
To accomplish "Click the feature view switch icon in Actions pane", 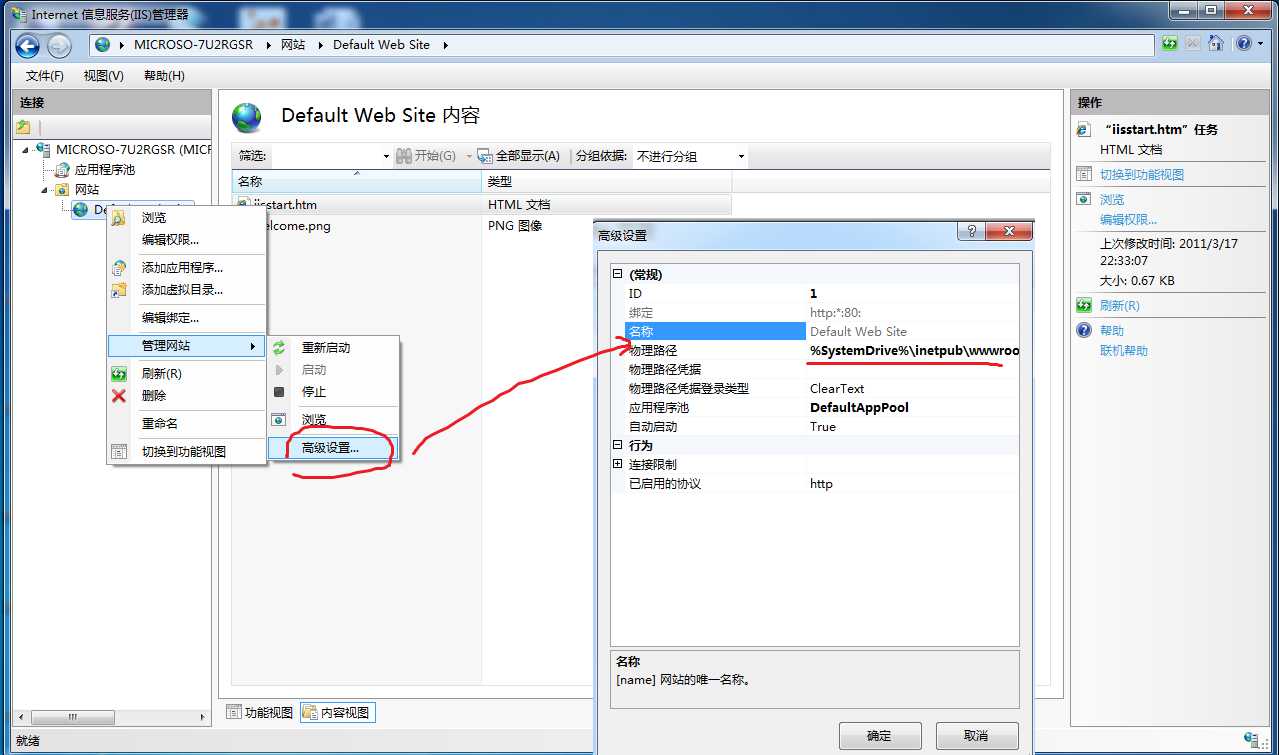I will click(1084, 174).
